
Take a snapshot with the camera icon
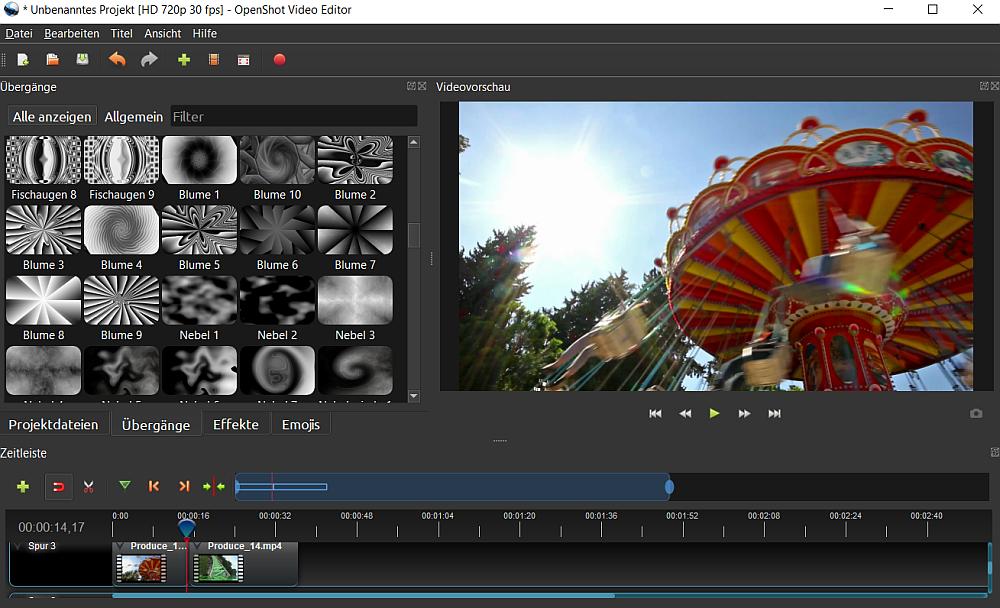tap(976, 413)
